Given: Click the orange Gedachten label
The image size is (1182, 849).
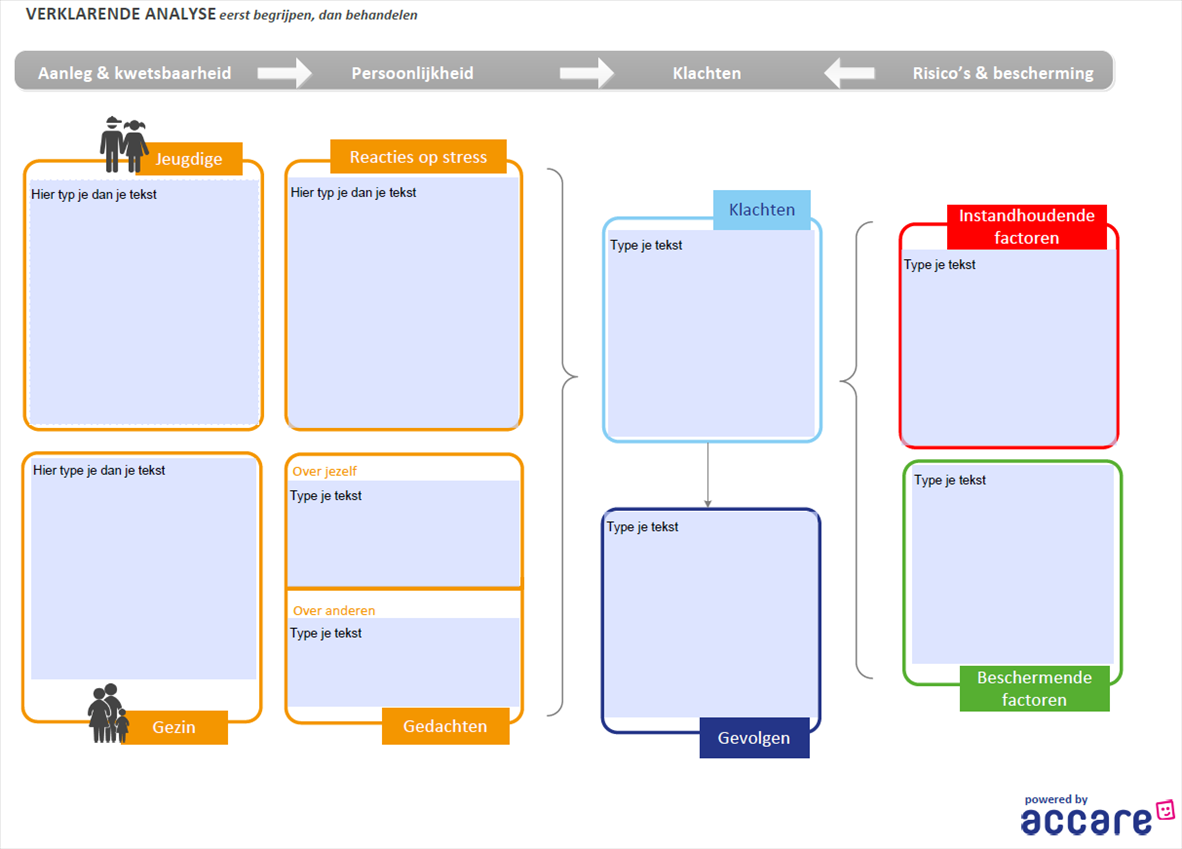Looking at the screenshot, I should click(x=445, y=727).
